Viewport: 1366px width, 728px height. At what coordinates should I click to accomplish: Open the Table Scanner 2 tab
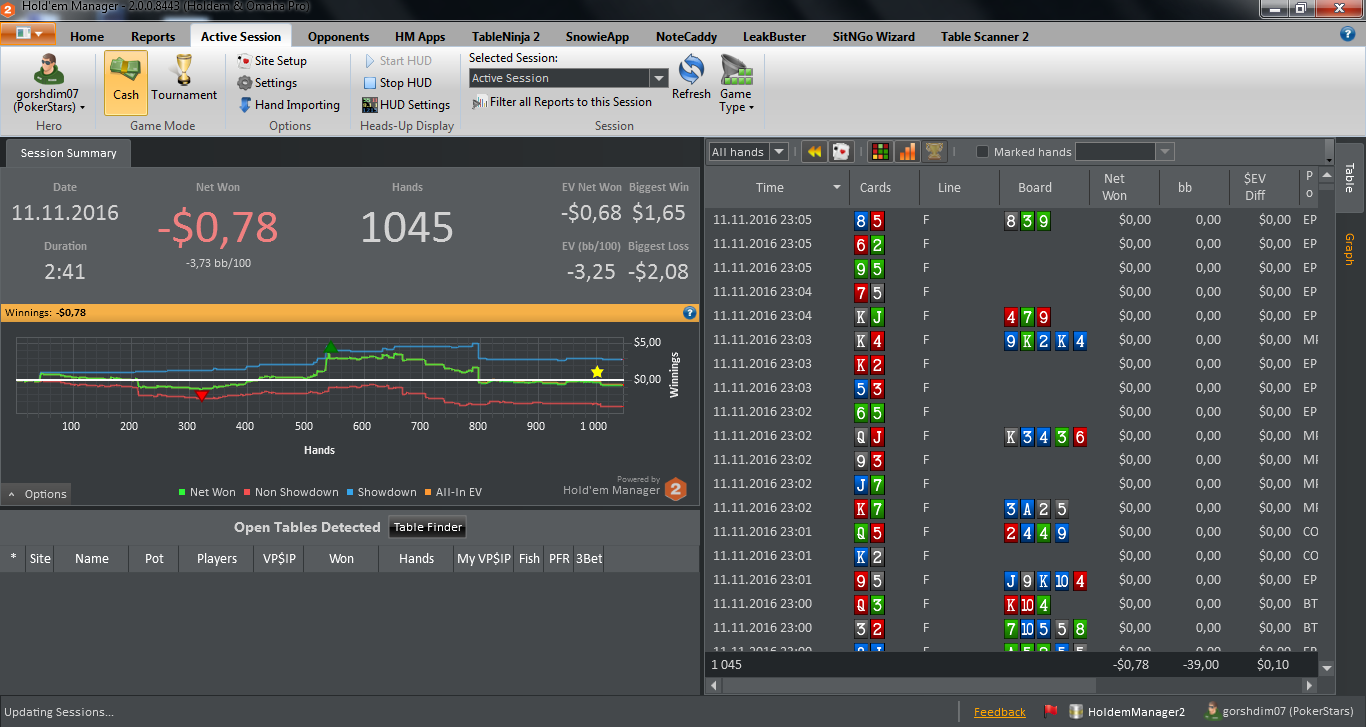click(984, 37)
